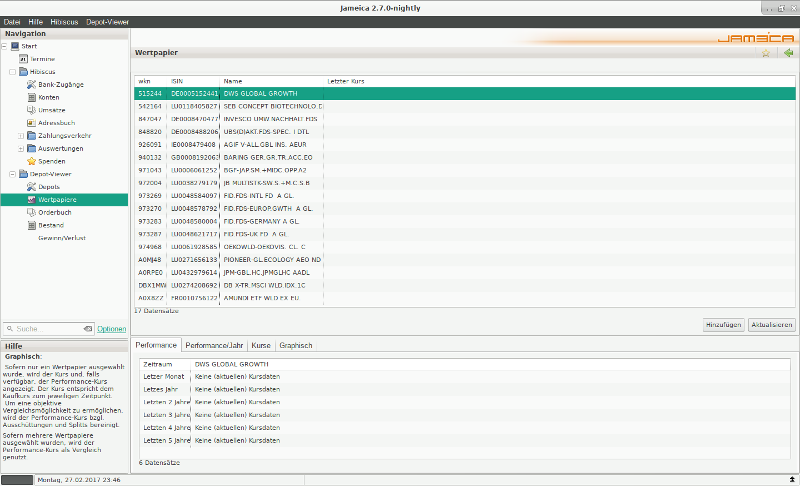
Task: Switch to the Kurse tab
Action: (261, 345)
